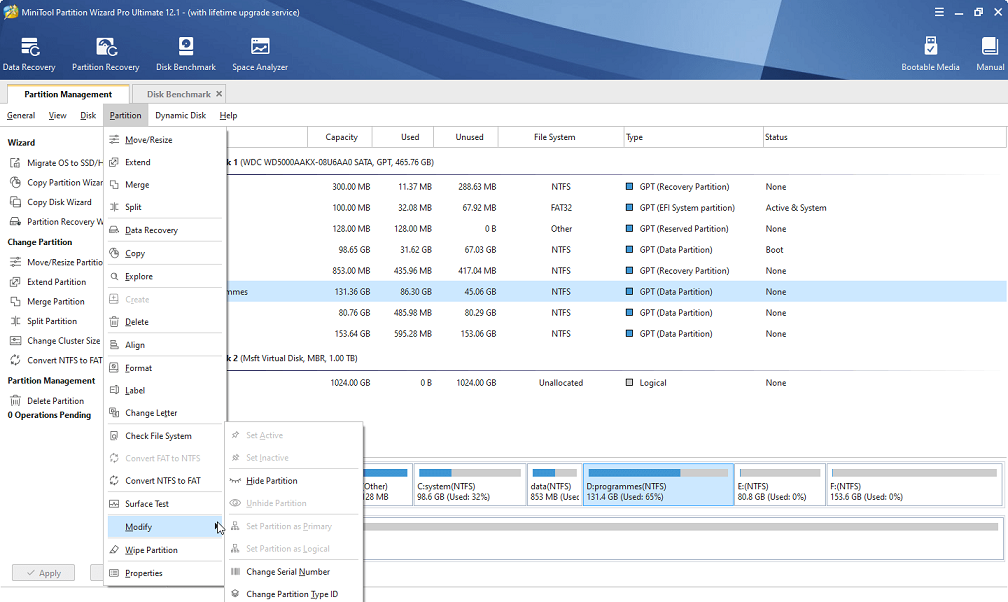Open Properties from the Partition menu
This screenshot has width=1008, height=602.
click(x=165, y=573)
